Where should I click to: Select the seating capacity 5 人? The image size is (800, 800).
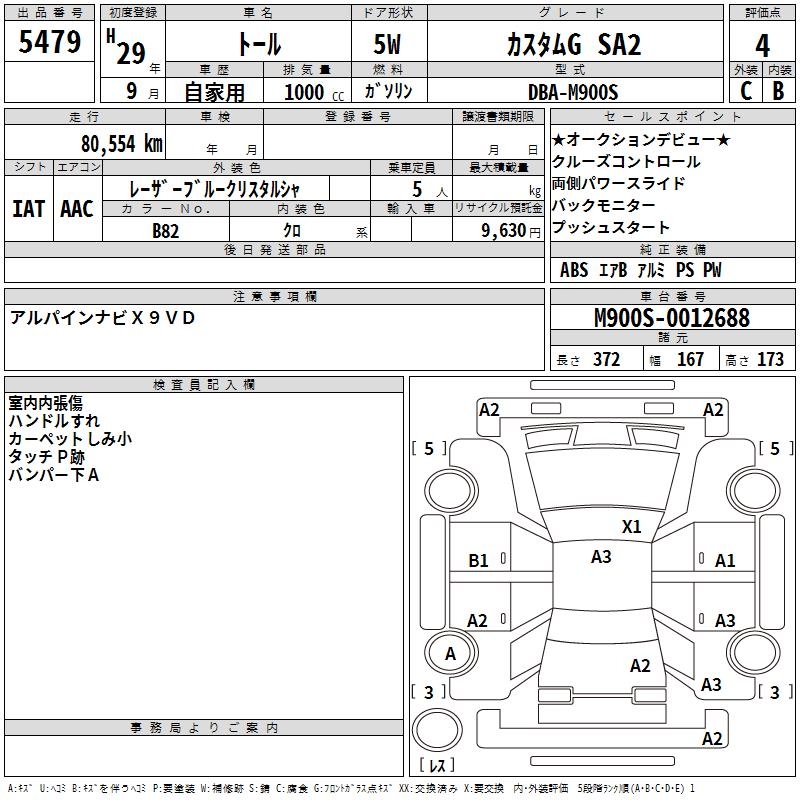click(430, 189)
